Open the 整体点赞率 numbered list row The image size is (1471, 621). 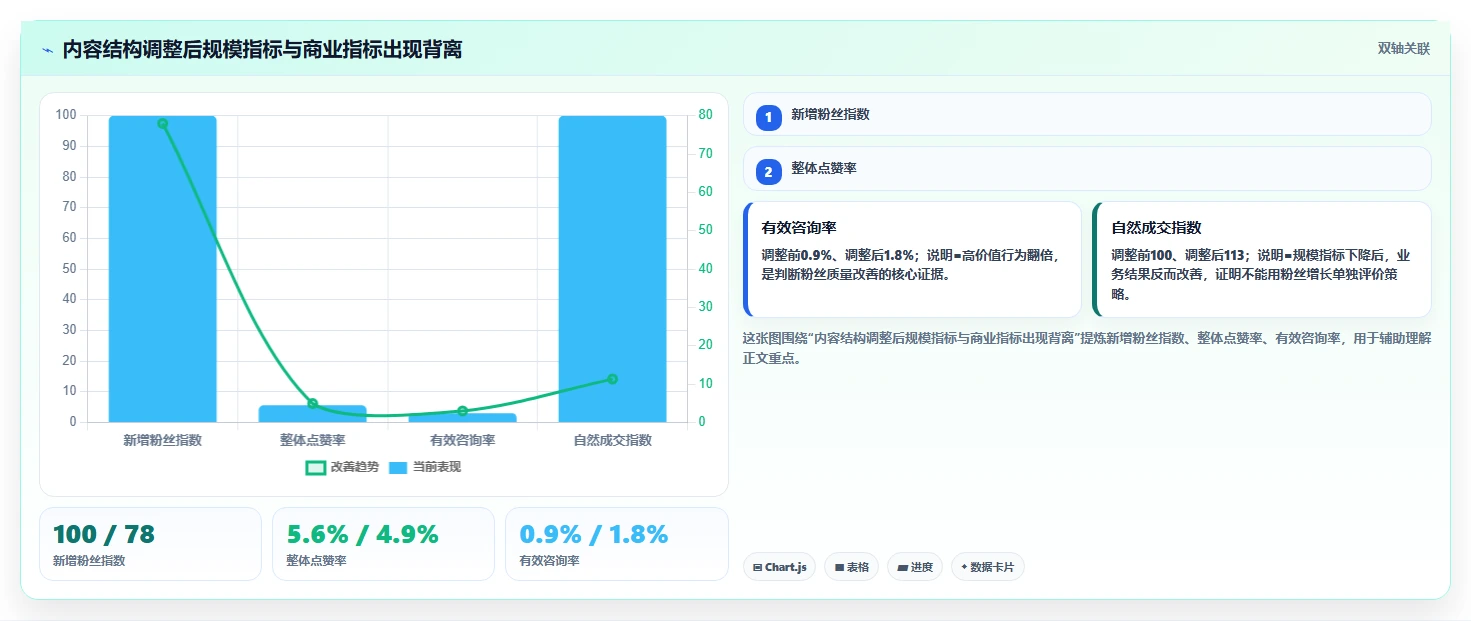tap(1087, 168)
